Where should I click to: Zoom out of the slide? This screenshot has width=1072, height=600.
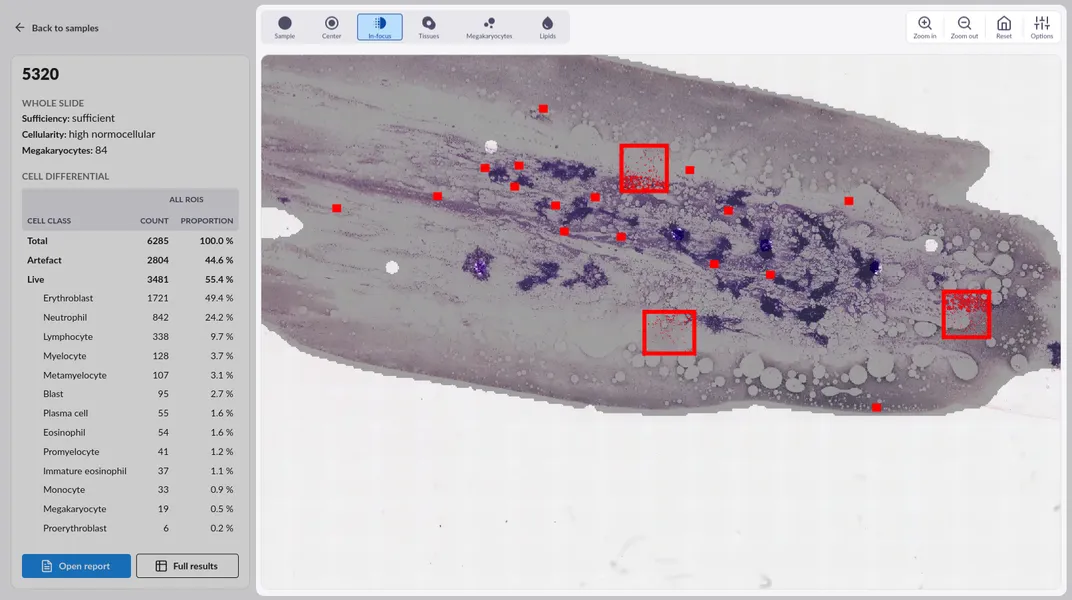(x=964, y=27)
